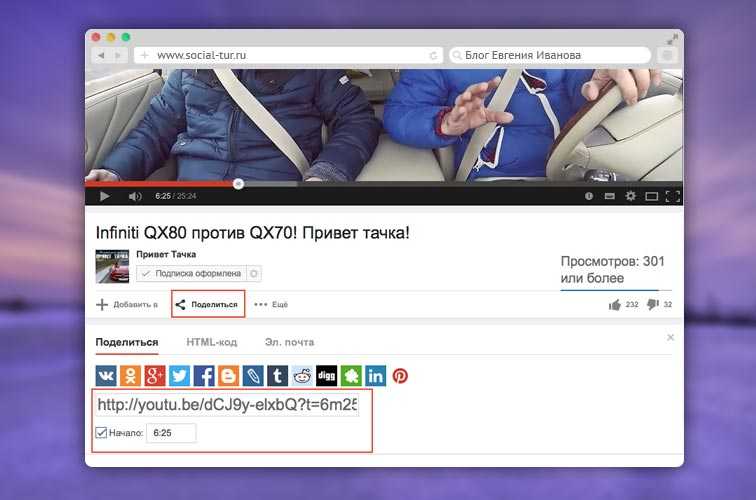Click the Поделиться share button
This screenshot has width=756, height=500.
[x=208, y=304]
